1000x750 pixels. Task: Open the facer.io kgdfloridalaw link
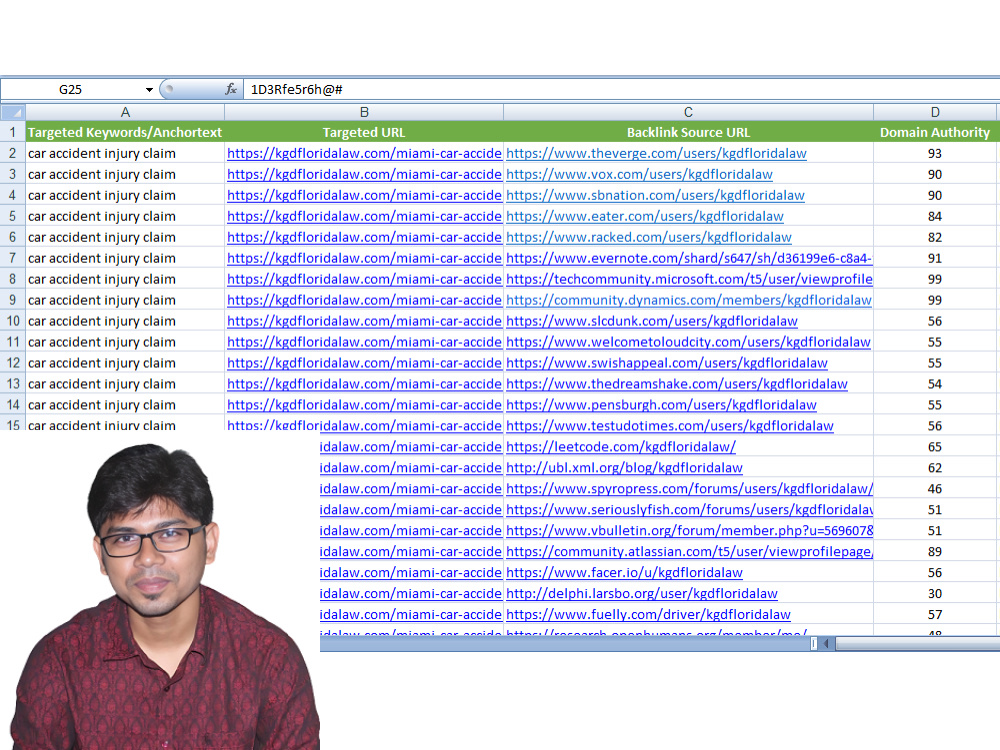click(624, 573)
